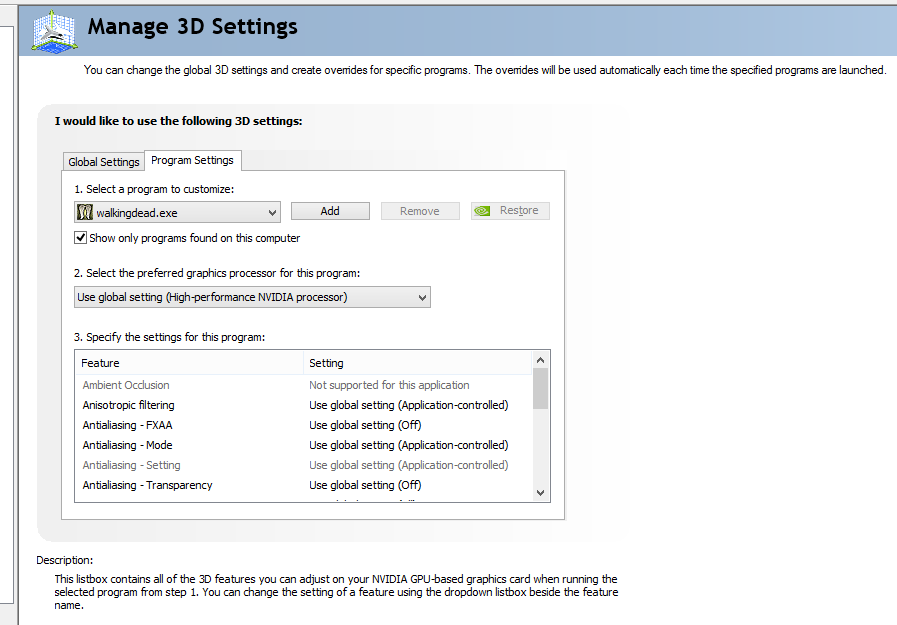The height and width of the screenshot is (625, 897).
Task: Click the NVIDIA logo on the Restore button
Action: pos(482,210)
